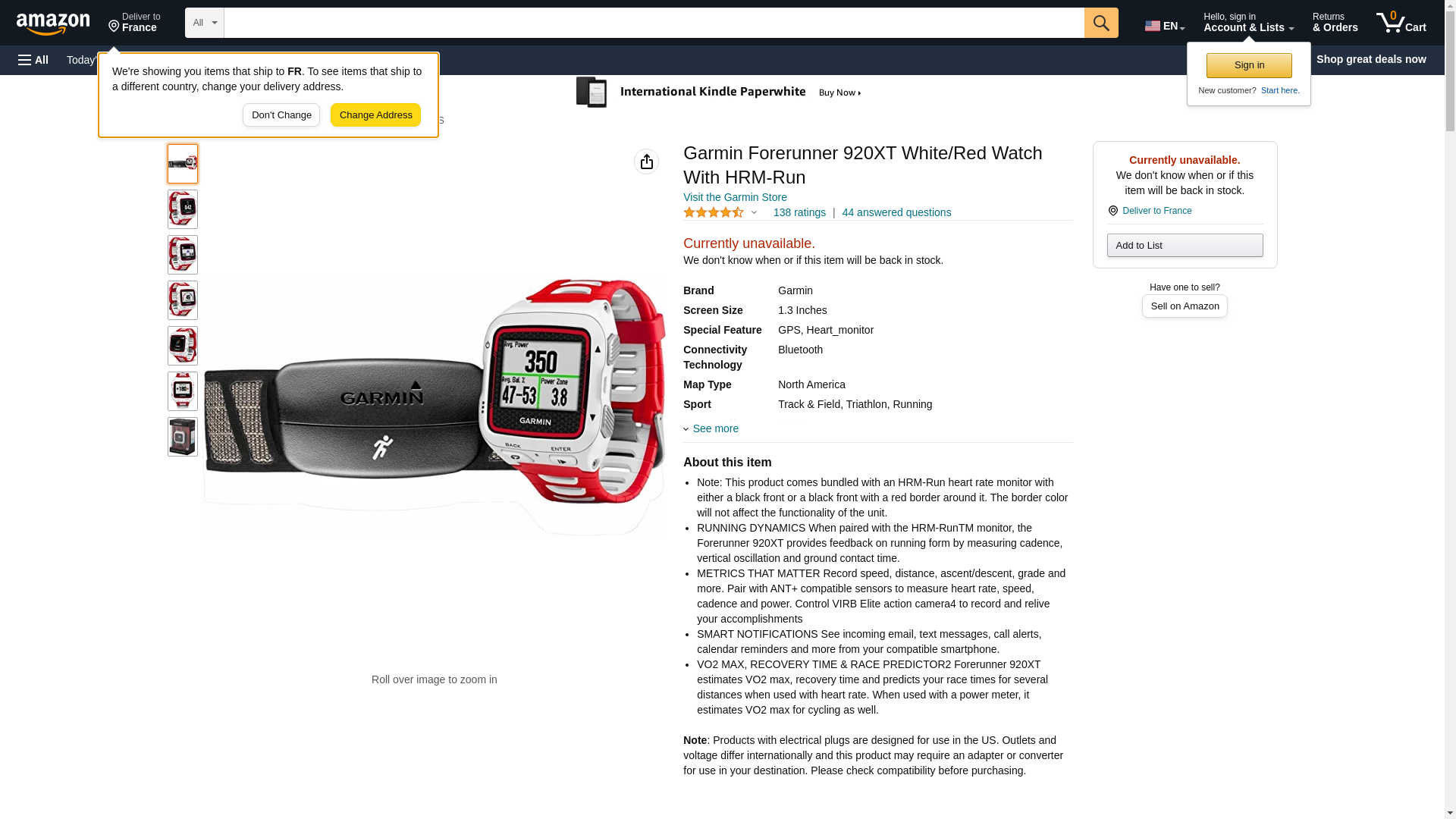Image resolution: width=1456 pixels, height=819 pixels.
Task: Open Returns & Orders
Action: [1335, 22]
